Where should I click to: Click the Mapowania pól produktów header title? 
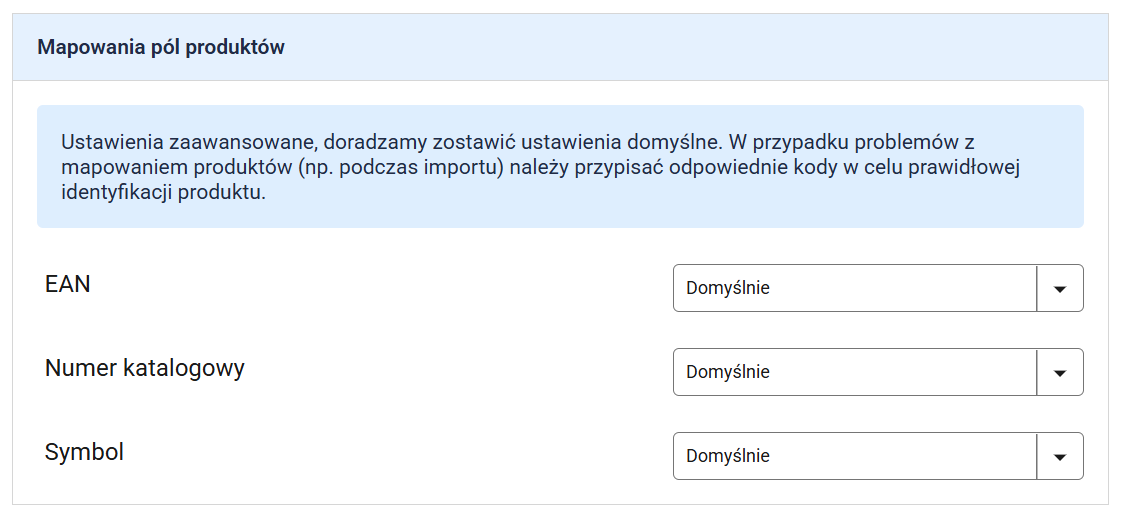pos(161,47)
